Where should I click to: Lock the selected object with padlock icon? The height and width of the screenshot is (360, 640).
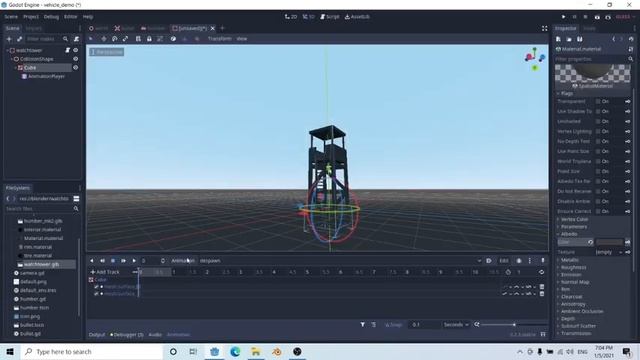coord(149,39)
